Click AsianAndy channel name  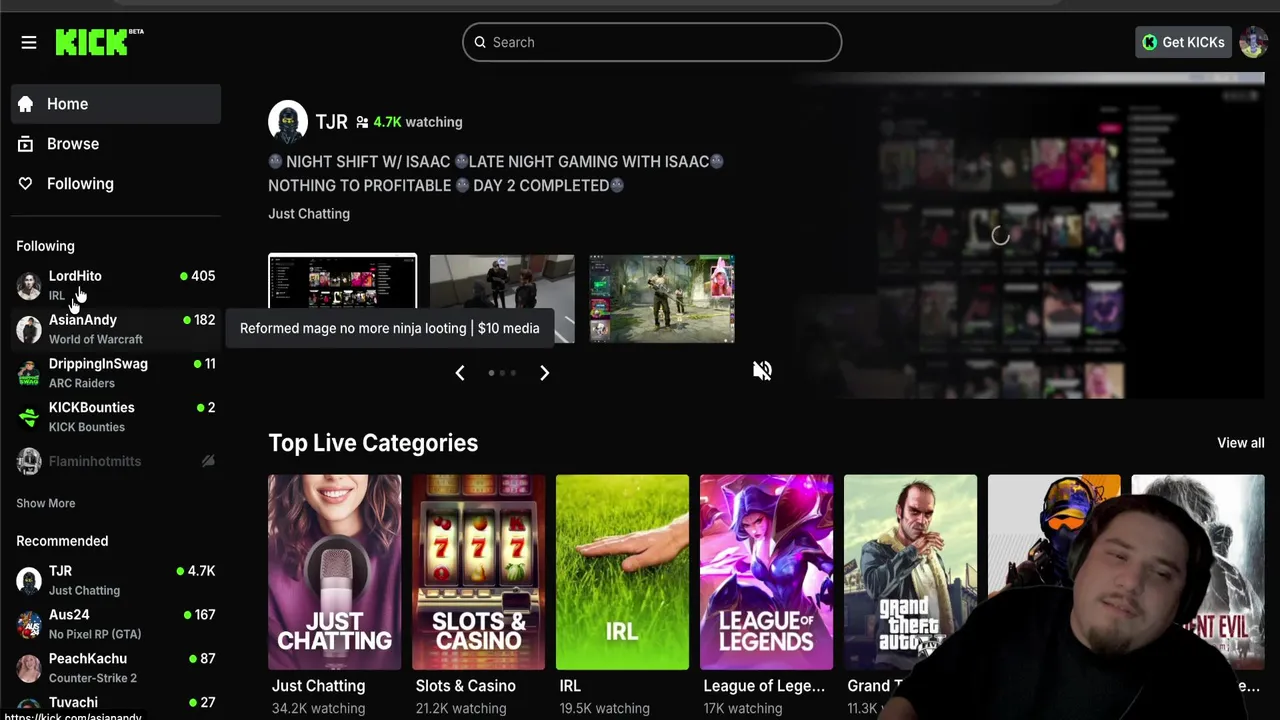pos(83,320)
